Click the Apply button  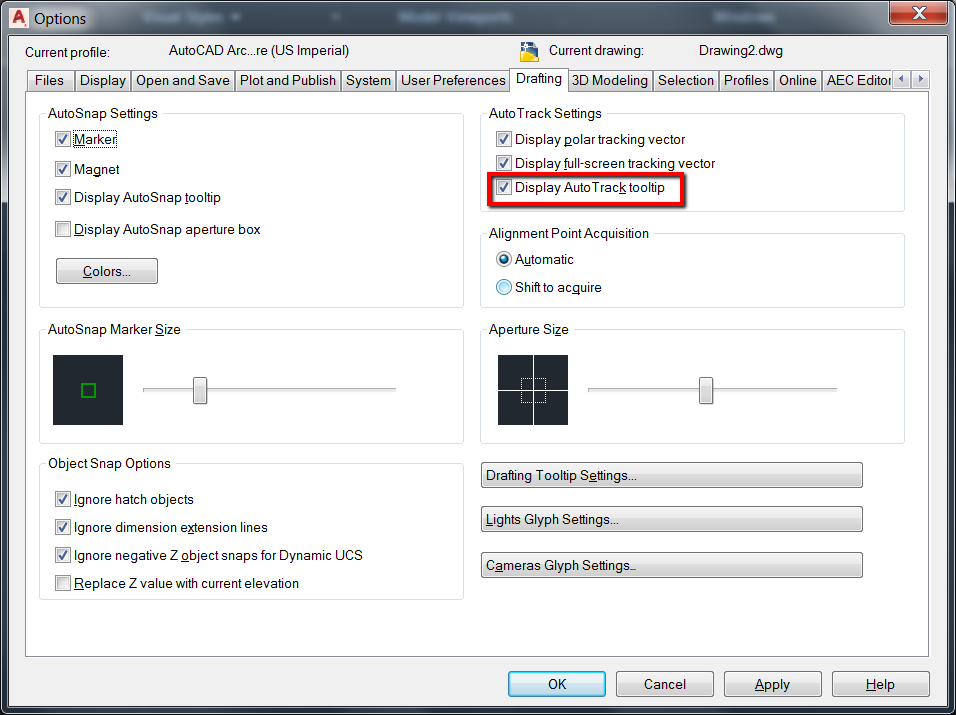[772, 684]
